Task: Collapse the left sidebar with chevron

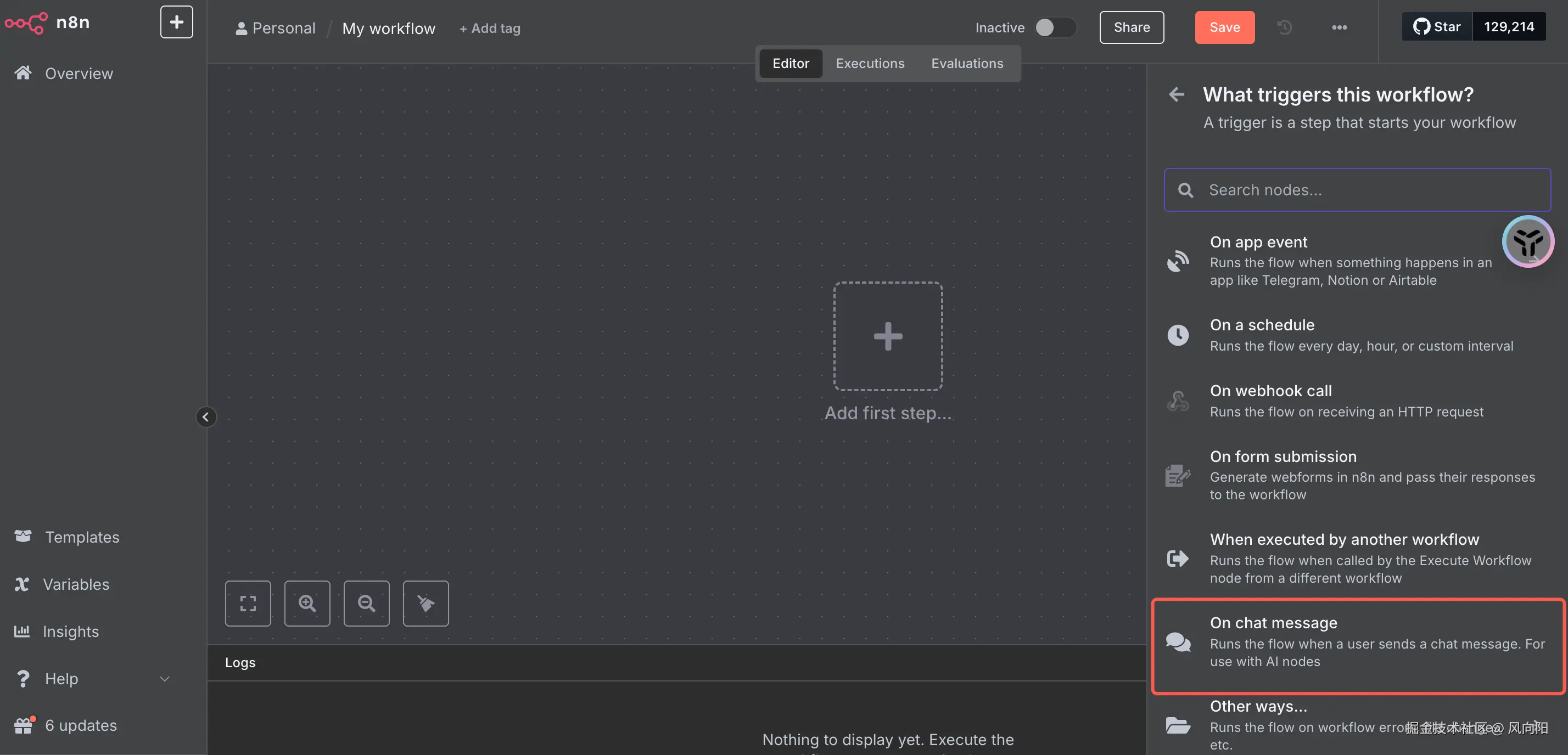Action: point(206,417)
